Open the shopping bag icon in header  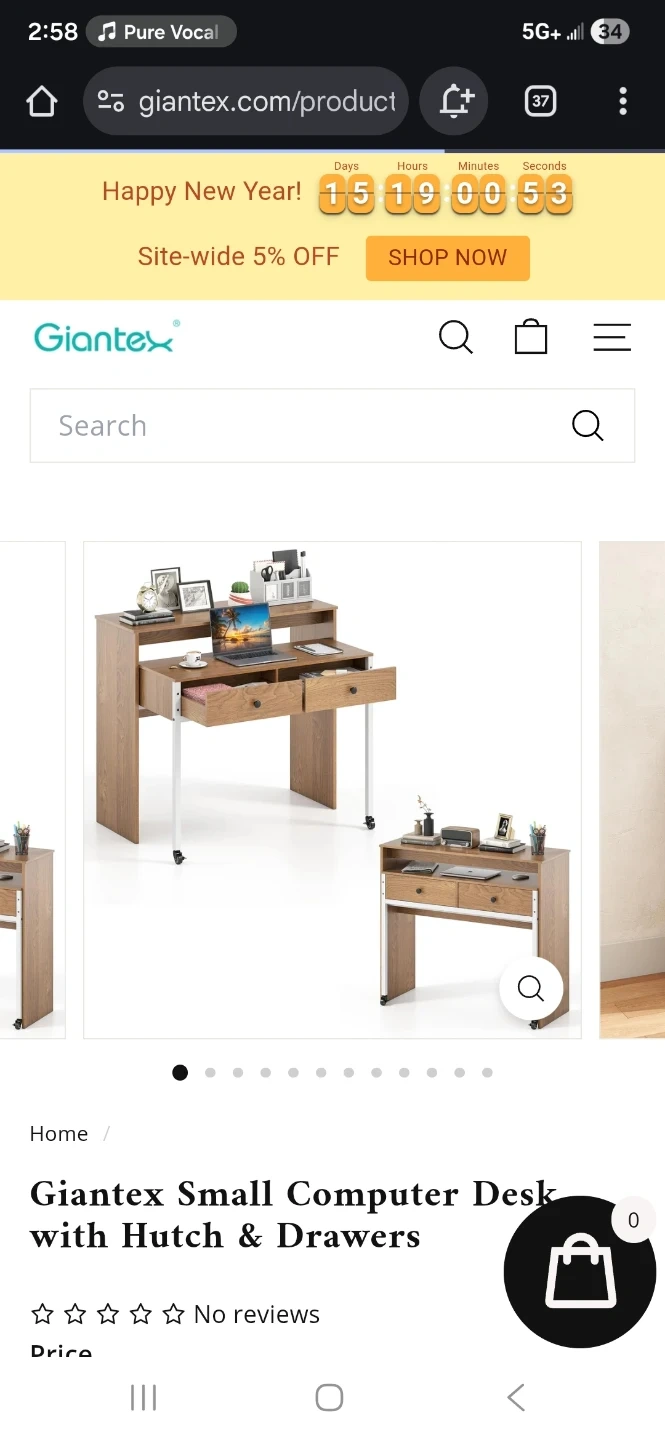[531, 337]
